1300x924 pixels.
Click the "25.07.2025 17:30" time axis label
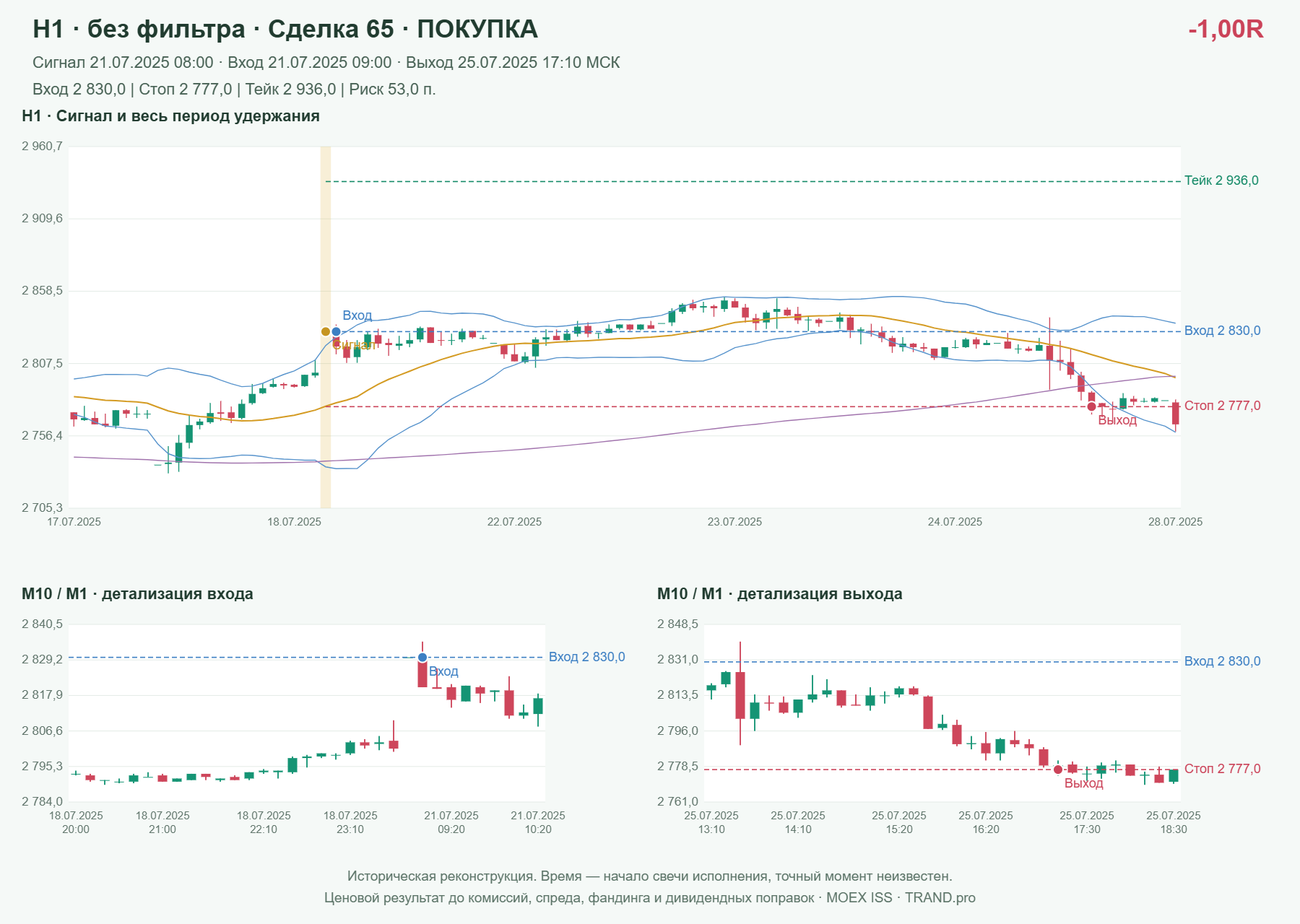[1087, 822]
